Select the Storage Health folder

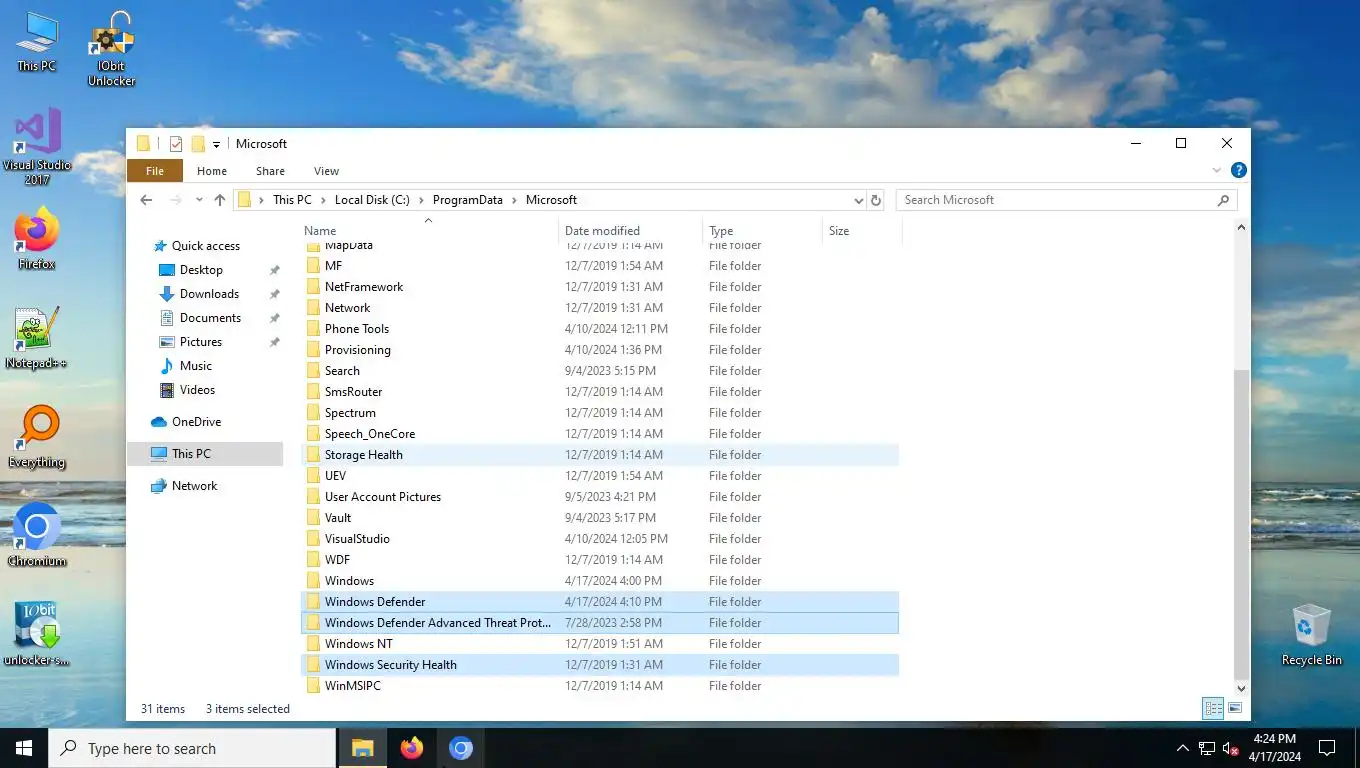tap(600, 455)
